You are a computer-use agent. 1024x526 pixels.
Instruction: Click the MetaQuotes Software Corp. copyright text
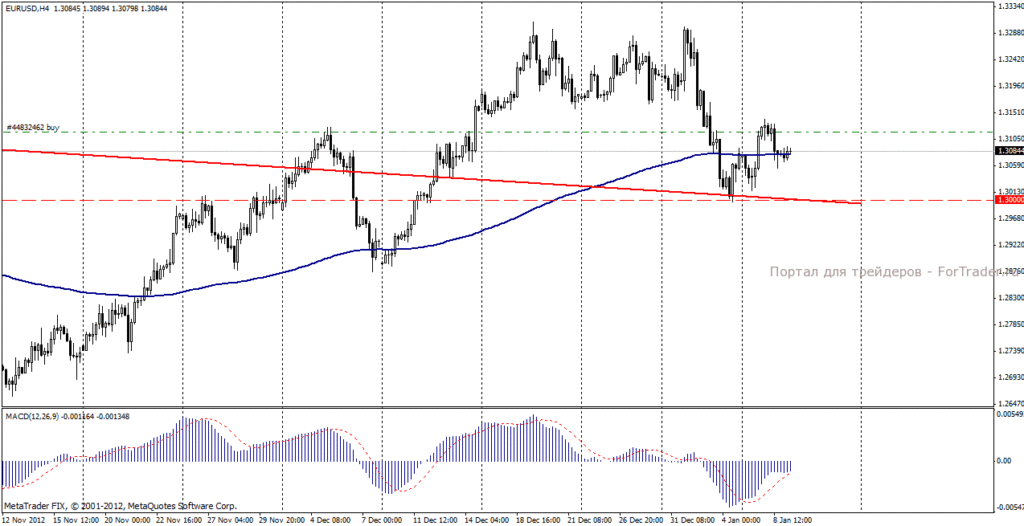point(121,506)
